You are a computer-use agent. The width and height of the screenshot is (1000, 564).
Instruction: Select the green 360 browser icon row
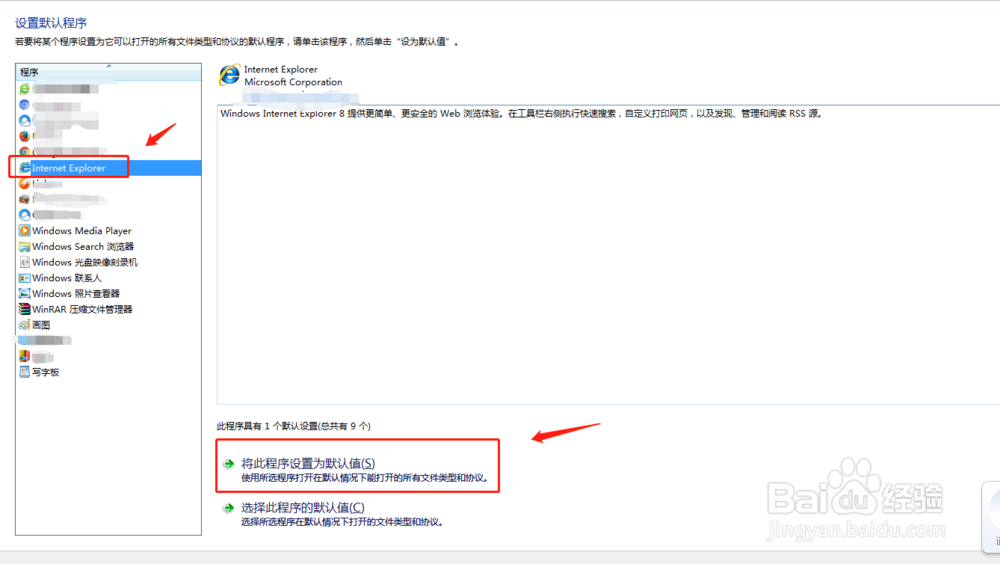(x=108, y=89)
